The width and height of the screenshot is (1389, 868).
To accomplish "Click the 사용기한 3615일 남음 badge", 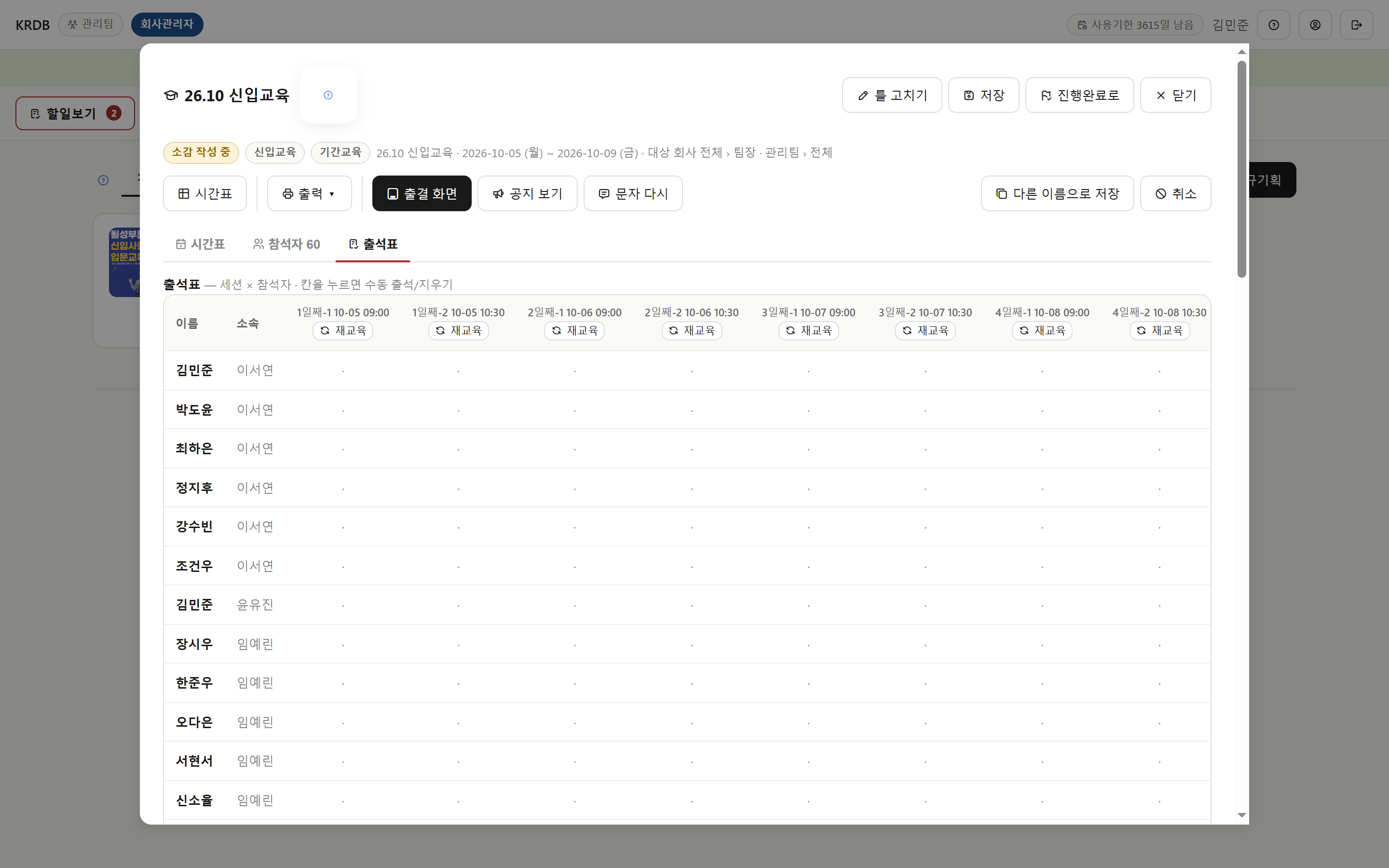I will 1135,25.
